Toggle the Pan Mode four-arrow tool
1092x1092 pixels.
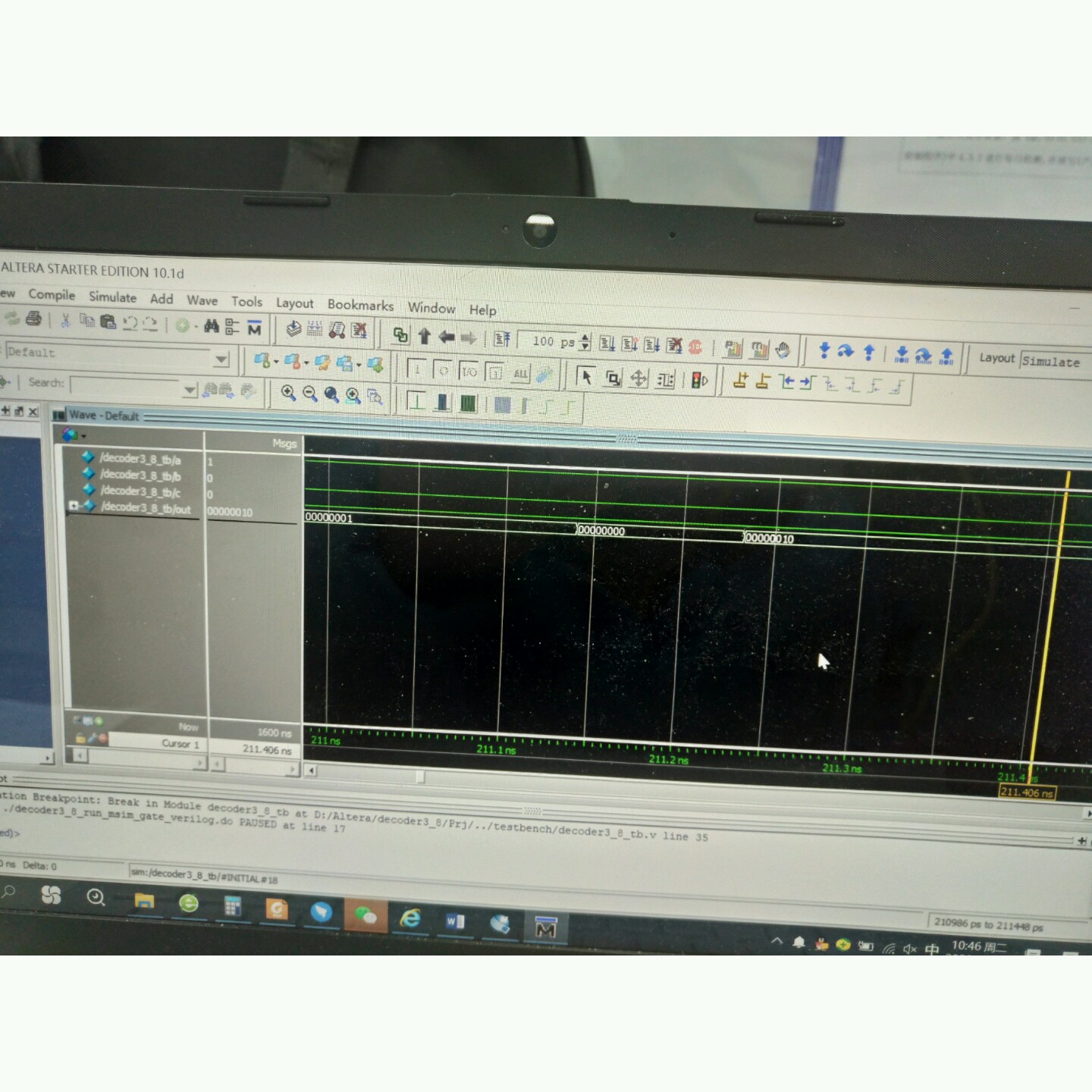click(639, 378)
